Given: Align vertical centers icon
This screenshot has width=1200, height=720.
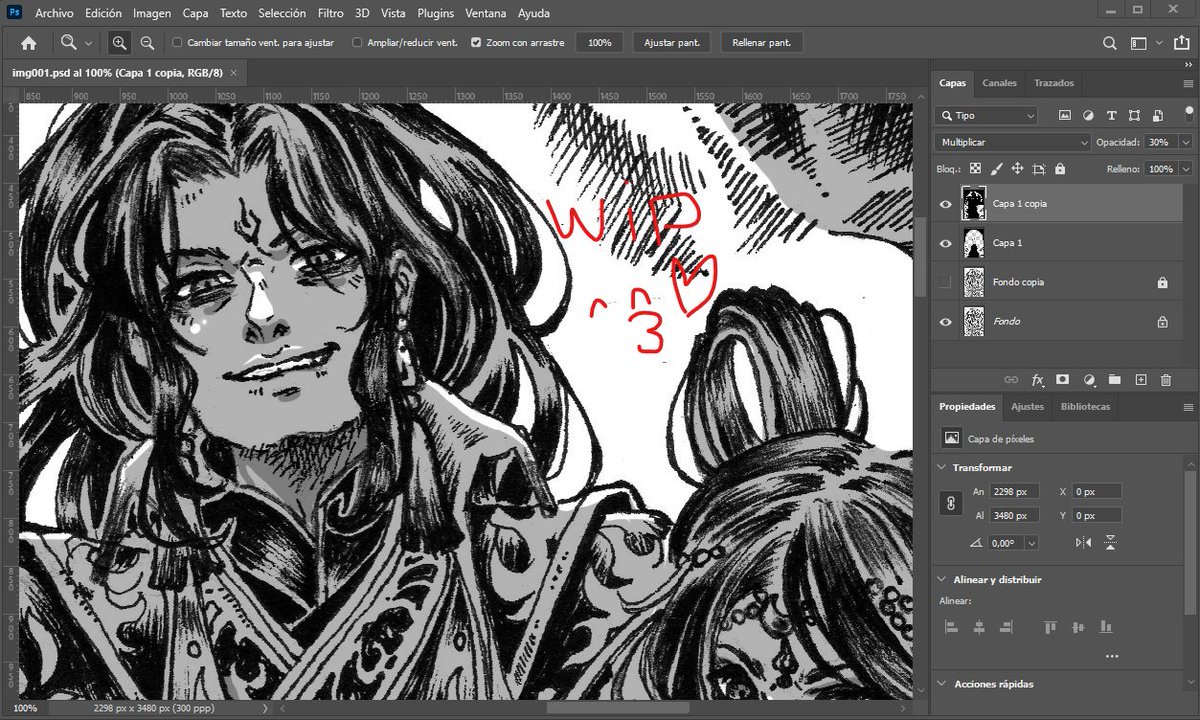Looking at the screenshot, I should (x=1078, y=627).
